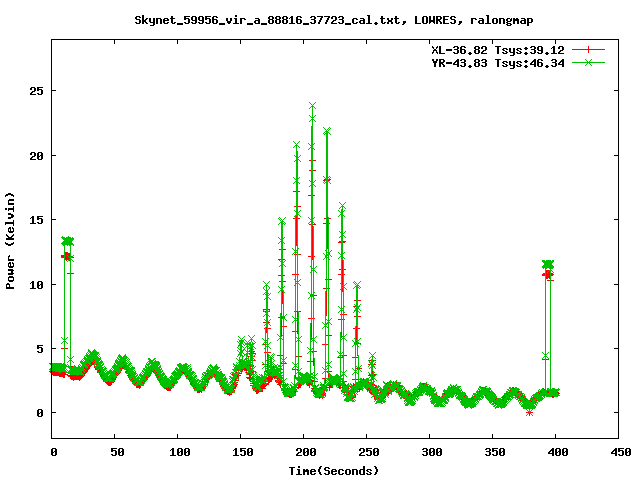
Task: Click the x-axis tick label '300'
Action: coord(432,452)
